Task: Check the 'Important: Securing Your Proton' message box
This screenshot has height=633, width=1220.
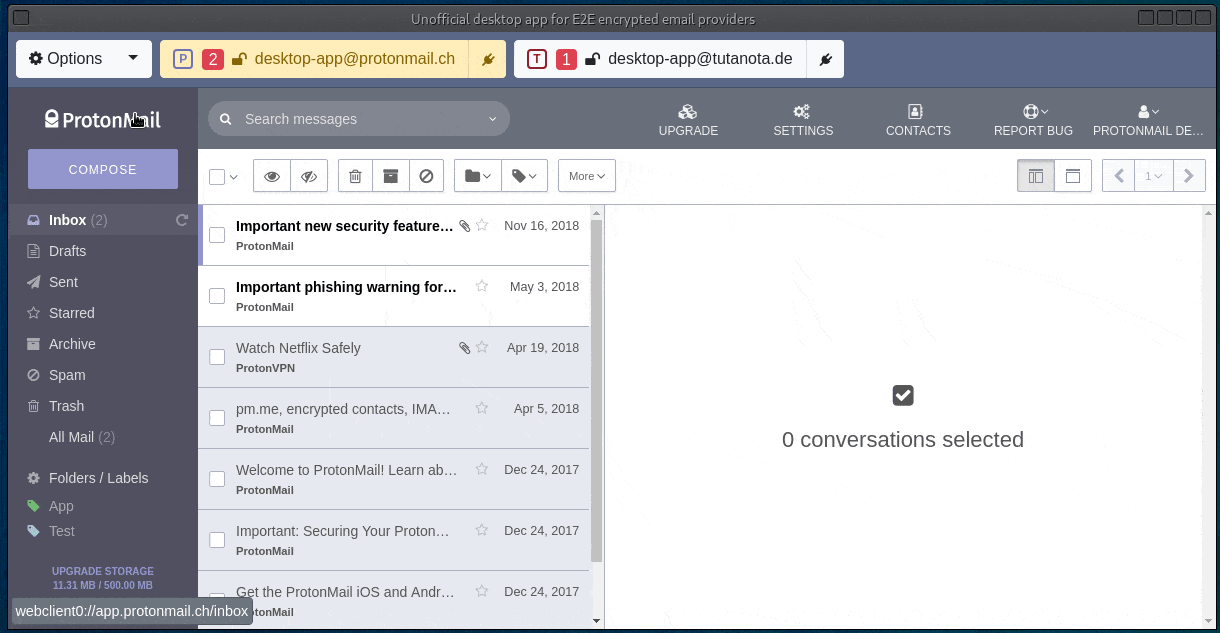Action: click(217, 540)
